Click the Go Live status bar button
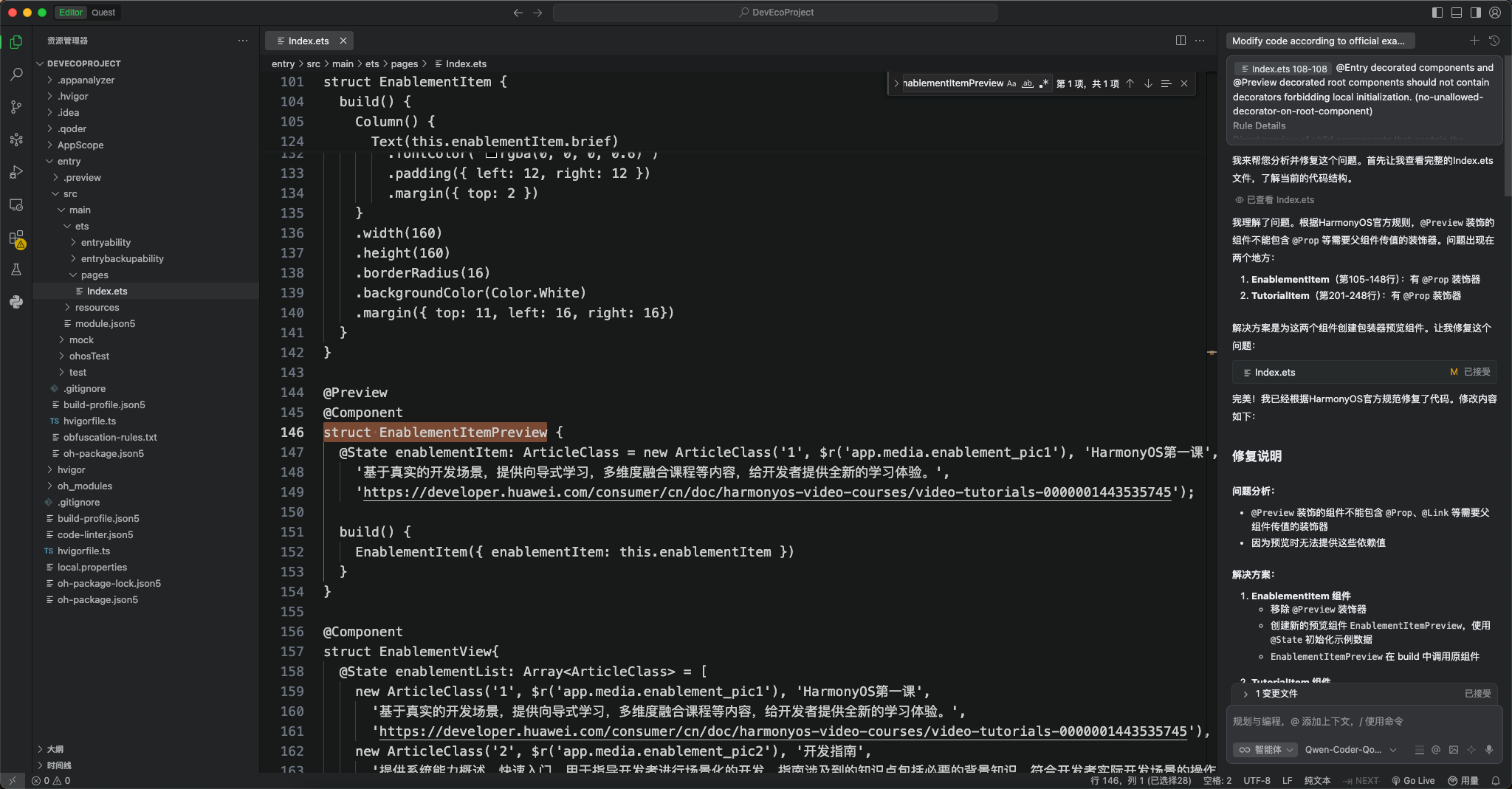1512x789 pixels. click(x=1413, y=781)
